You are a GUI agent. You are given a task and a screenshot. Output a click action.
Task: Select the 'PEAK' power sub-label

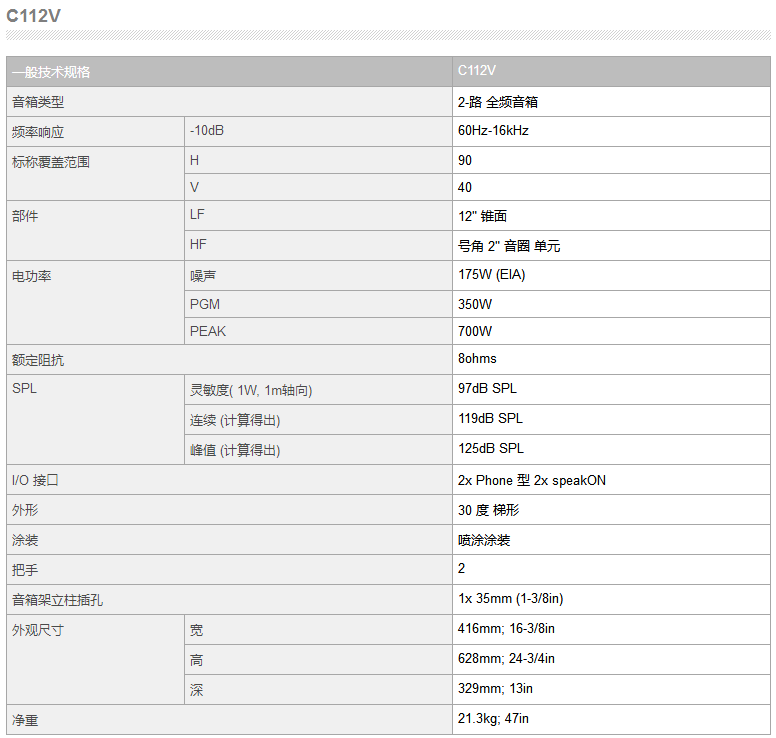pyautogui.click(x=208, y=332)
